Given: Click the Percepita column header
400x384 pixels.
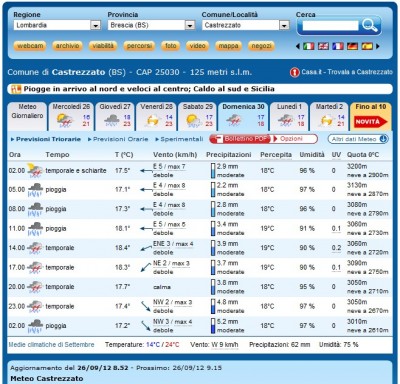Looking at the screenshot, I should point(276,155).
